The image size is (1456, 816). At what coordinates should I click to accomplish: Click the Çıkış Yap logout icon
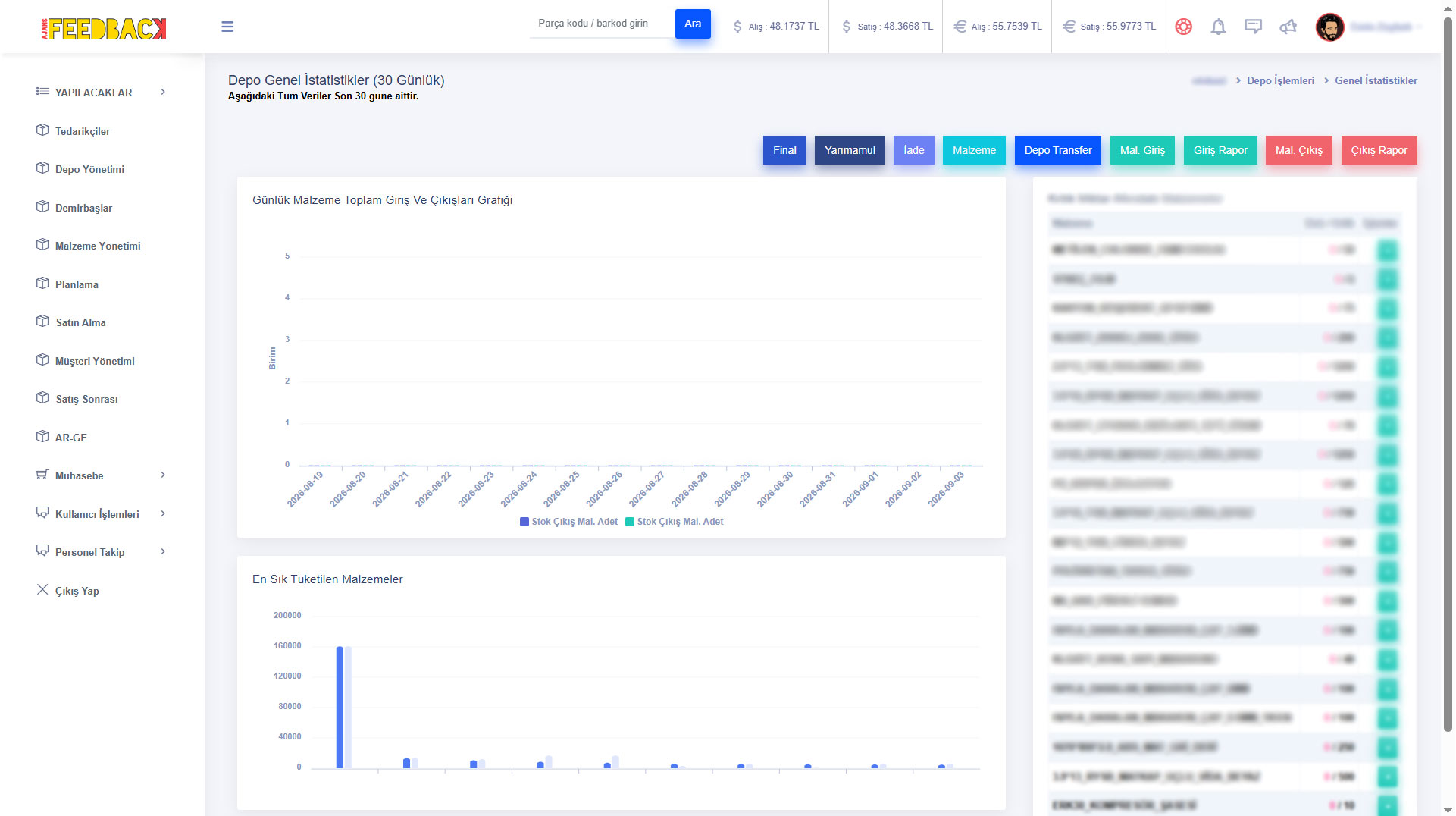tap(42, 589)
